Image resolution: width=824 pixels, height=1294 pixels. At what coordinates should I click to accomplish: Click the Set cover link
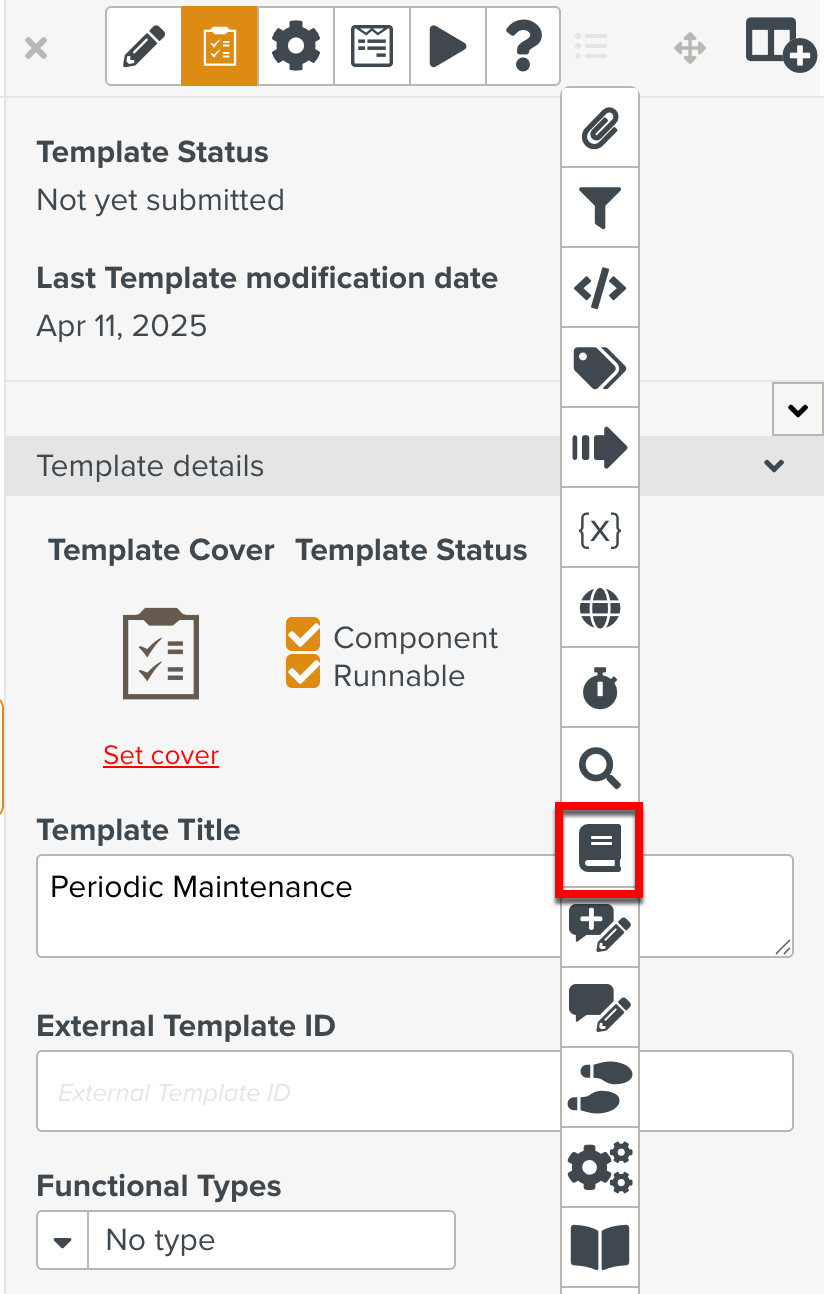coord(161,755)
